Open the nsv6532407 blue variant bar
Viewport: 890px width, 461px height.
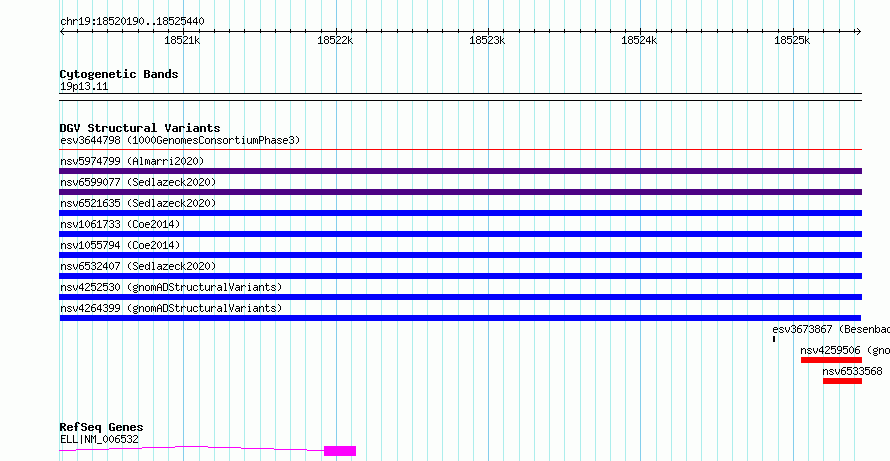click(460, 276)
